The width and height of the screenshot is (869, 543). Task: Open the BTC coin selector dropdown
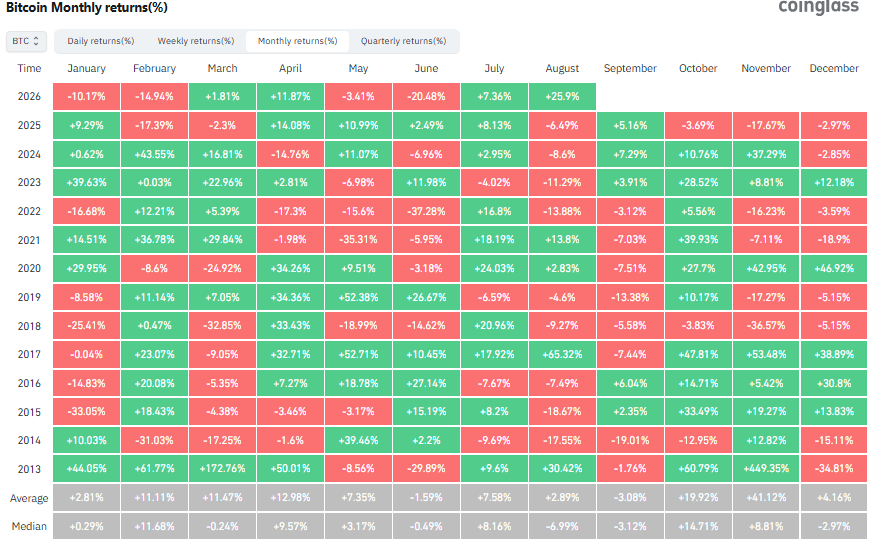pyautogui.click(x=26, y=41)
